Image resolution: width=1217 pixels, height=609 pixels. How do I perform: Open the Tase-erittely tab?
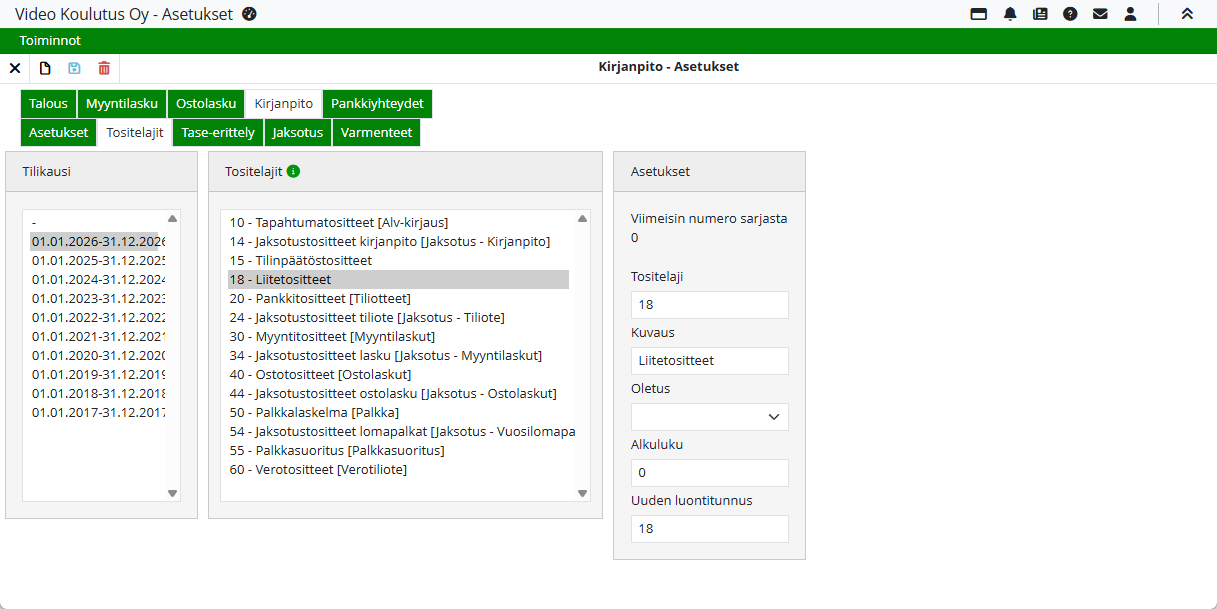(217, 132)
